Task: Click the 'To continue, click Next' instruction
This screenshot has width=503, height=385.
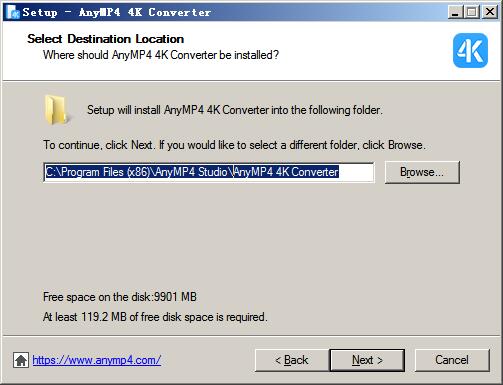Action: click(235, 145)
